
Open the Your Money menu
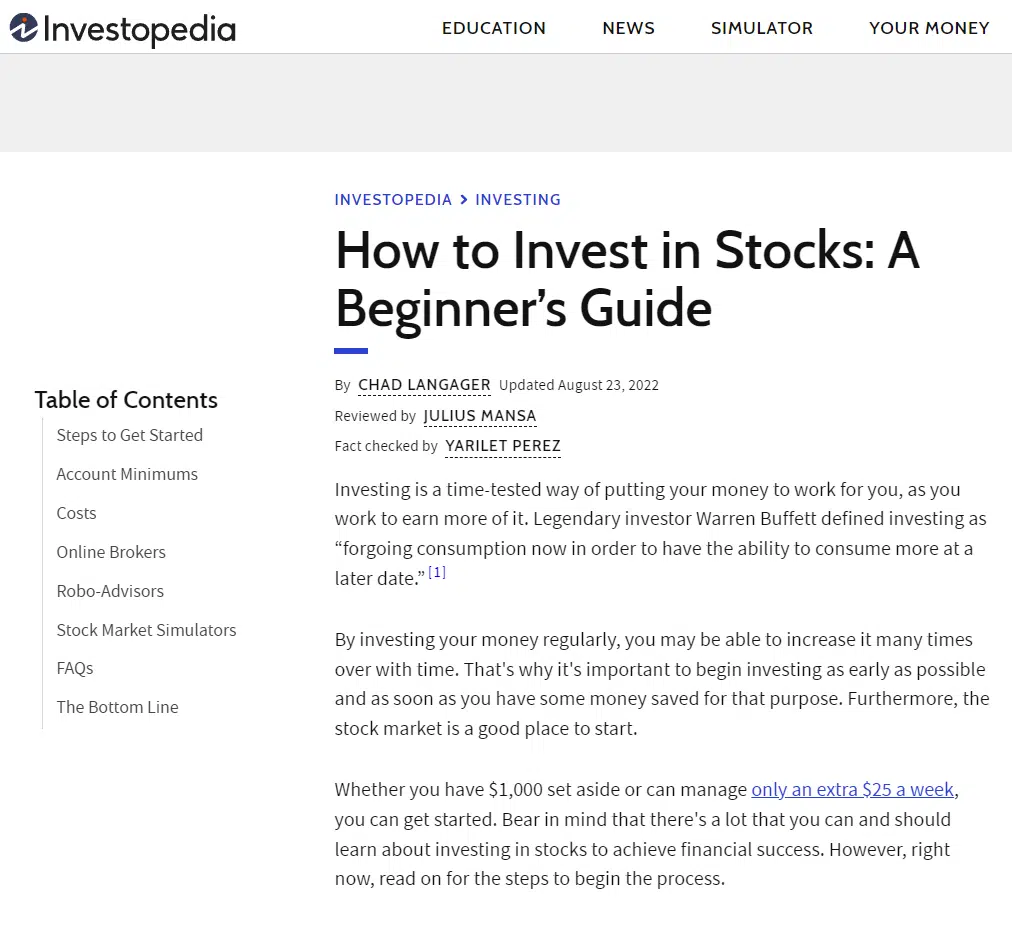pyautogui.click(x=929, y=28)
